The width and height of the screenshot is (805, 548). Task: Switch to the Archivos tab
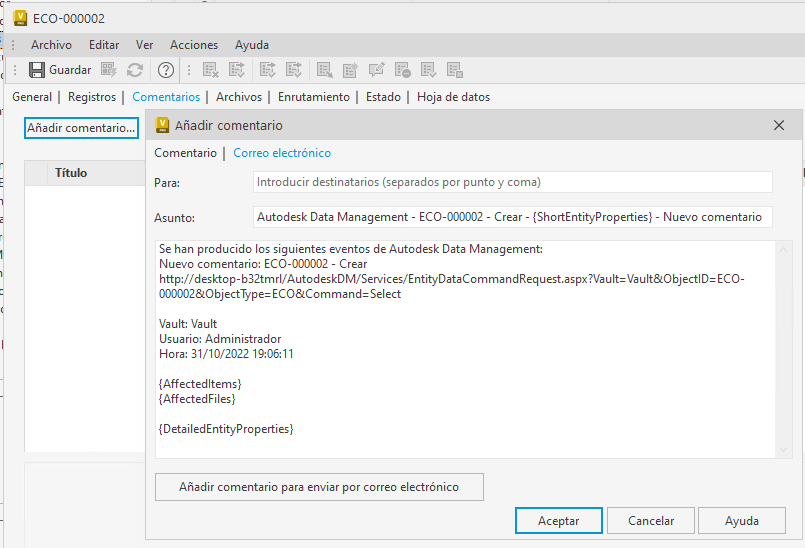tap(239, 97)
